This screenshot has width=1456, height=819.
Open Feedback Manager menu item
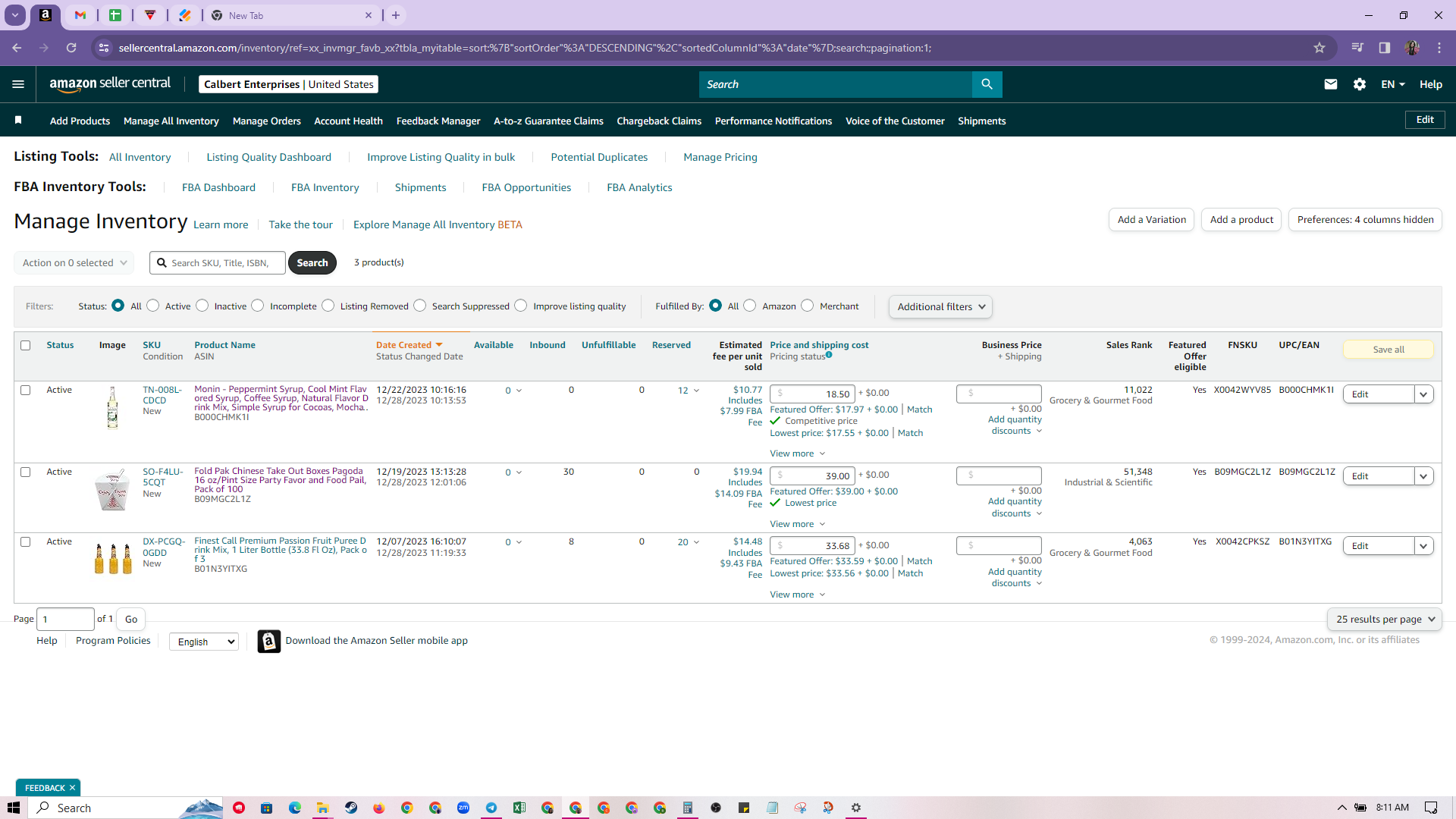[x=438, y=121]
